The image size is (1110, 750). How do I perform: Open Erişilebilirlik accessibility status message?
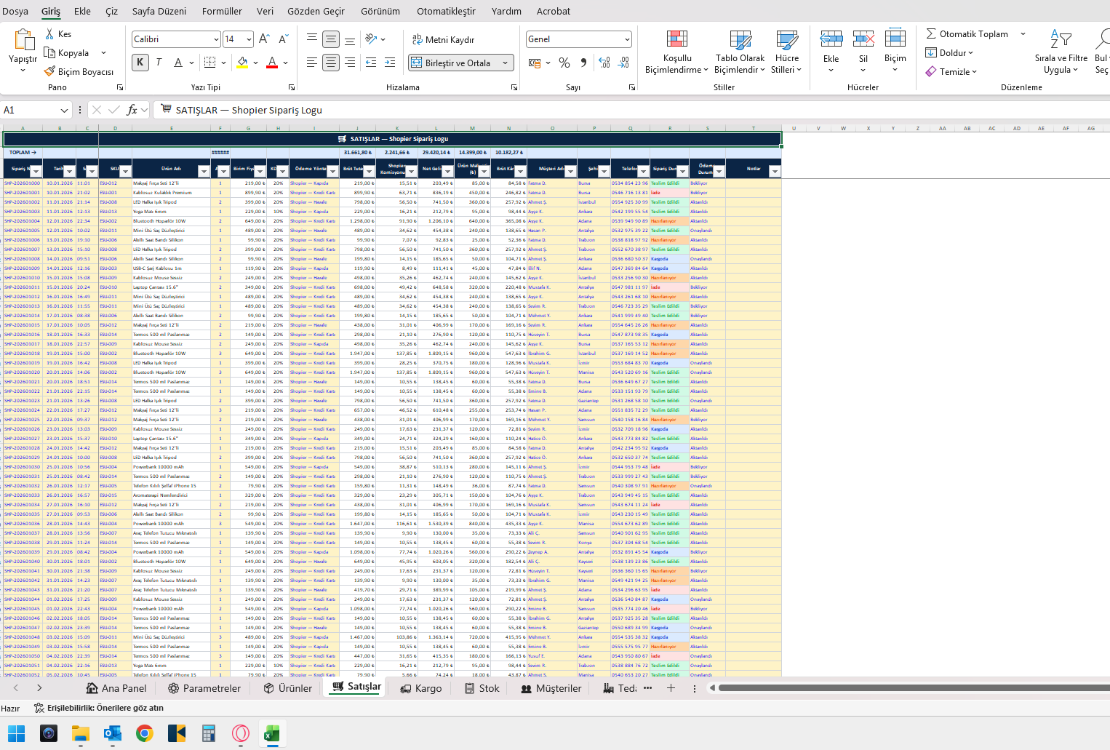[x=98, y=708]
